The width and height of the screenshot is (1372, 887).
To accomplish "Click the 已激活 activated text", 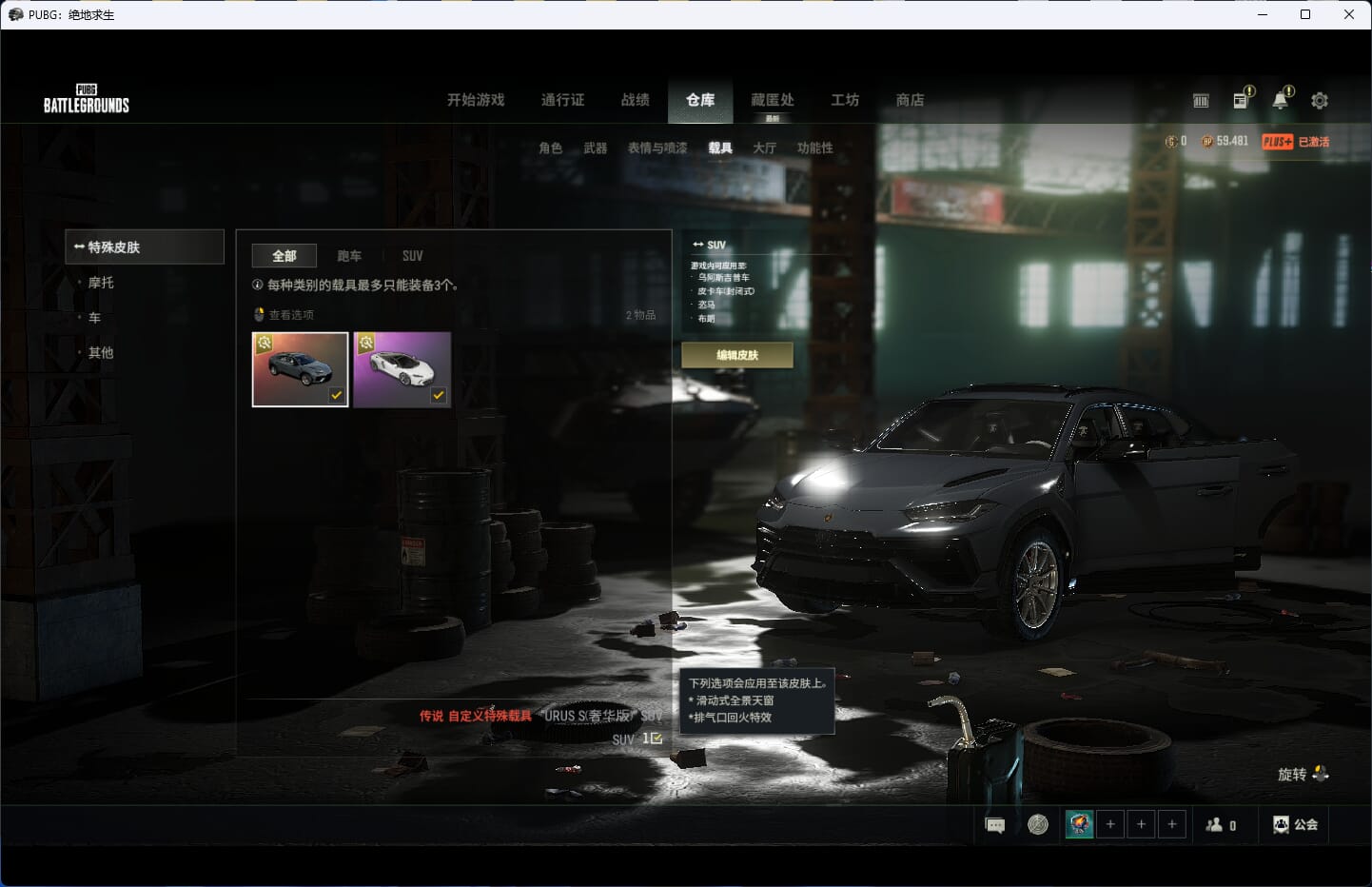I will [1313, 142].
